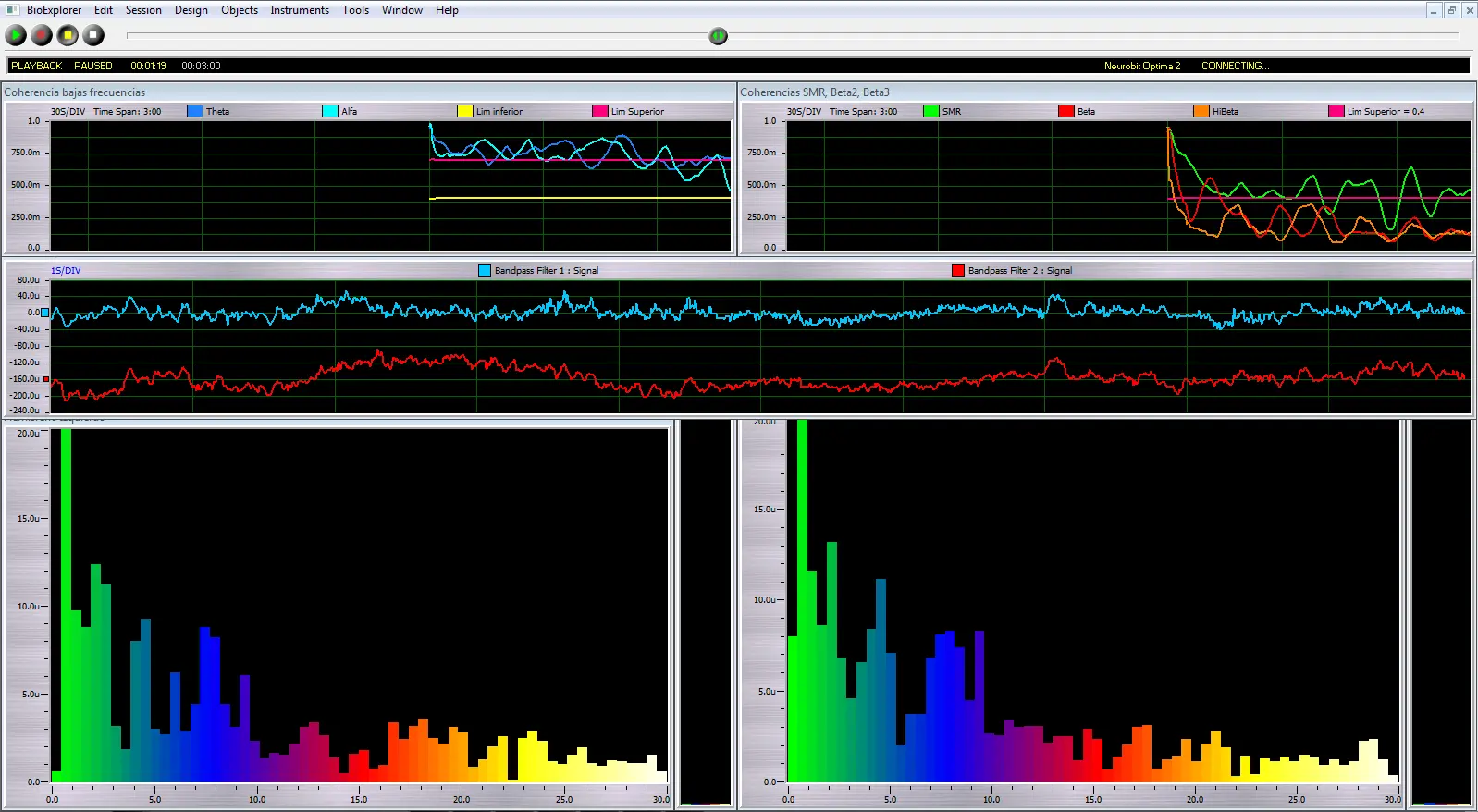Click the CONNECTING... status text
The width and height of the screenshot is (1478, 812).
(1236, 66)
